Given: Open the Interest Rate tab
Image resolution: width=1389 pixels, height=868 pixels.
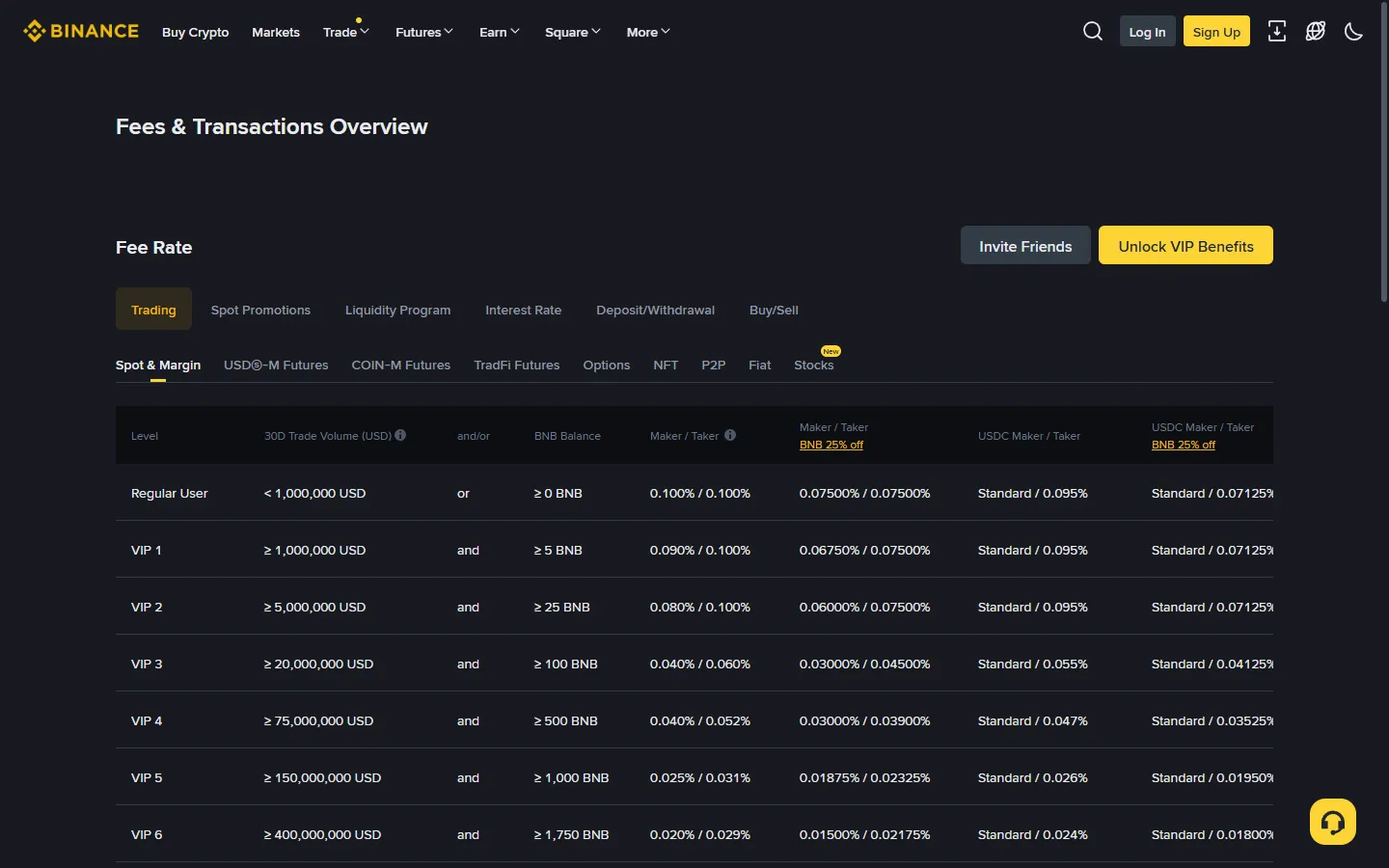Looking at the screenshot, I should 524,310.
